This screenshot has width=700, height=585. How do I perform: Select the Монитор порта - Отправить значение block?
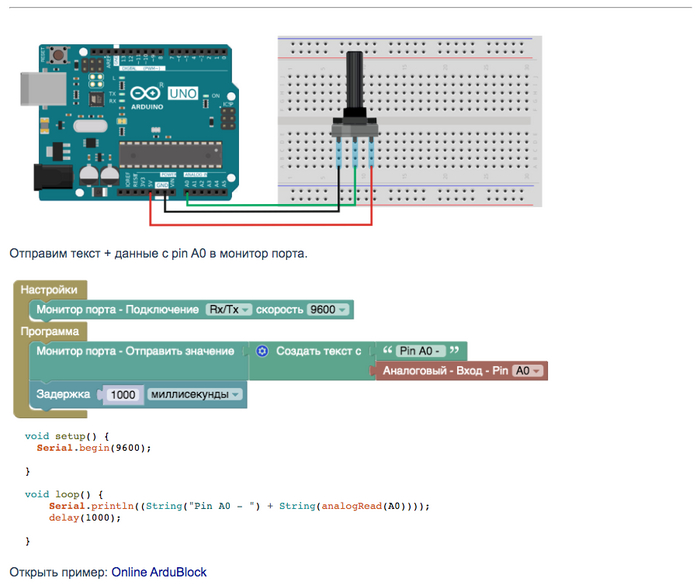[135, 351]
